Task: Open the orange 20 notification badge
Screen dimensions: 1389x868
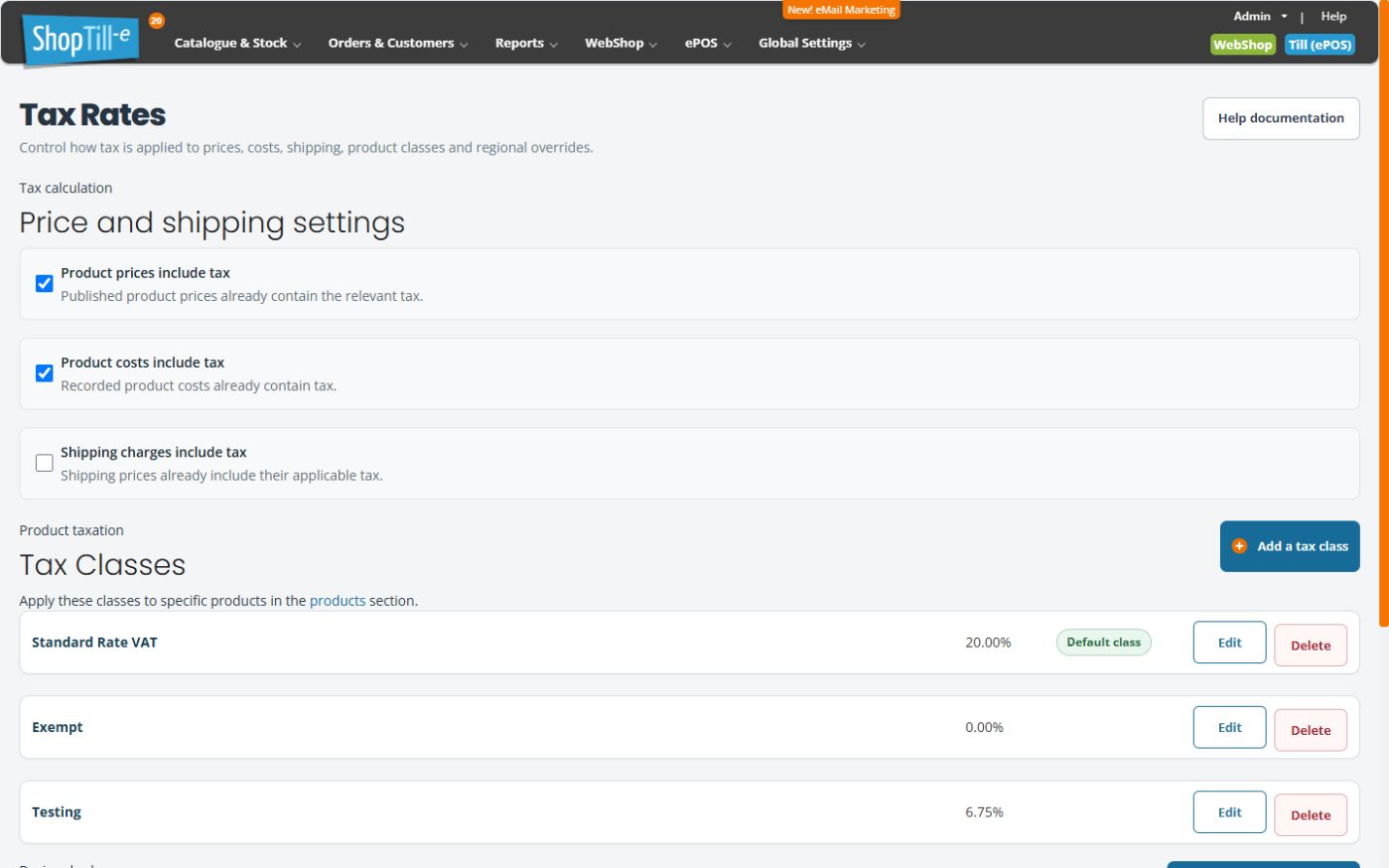Action: click(156, 20)
